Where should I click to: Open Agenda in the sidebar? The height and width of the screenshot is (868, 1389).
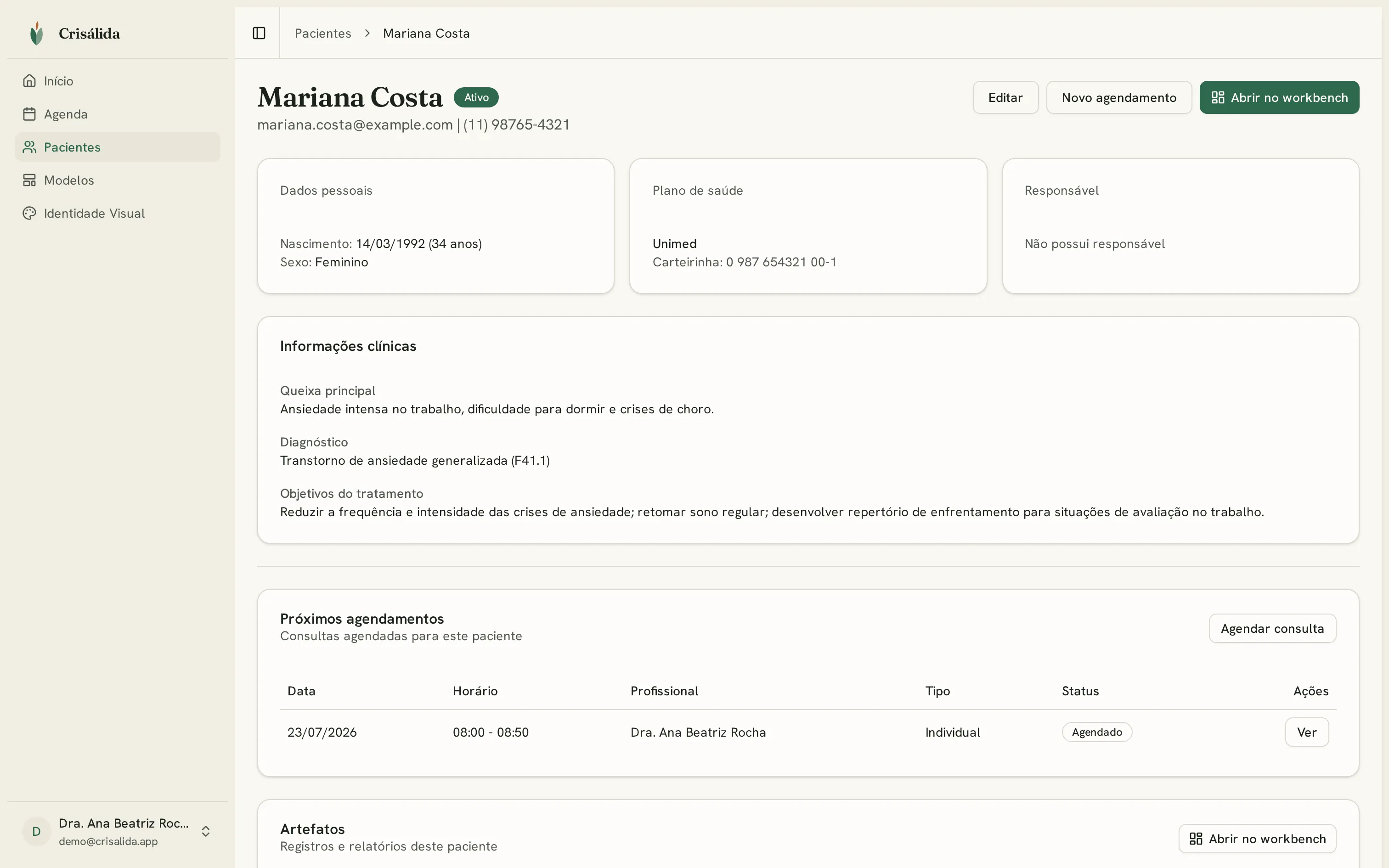[118, 114]
